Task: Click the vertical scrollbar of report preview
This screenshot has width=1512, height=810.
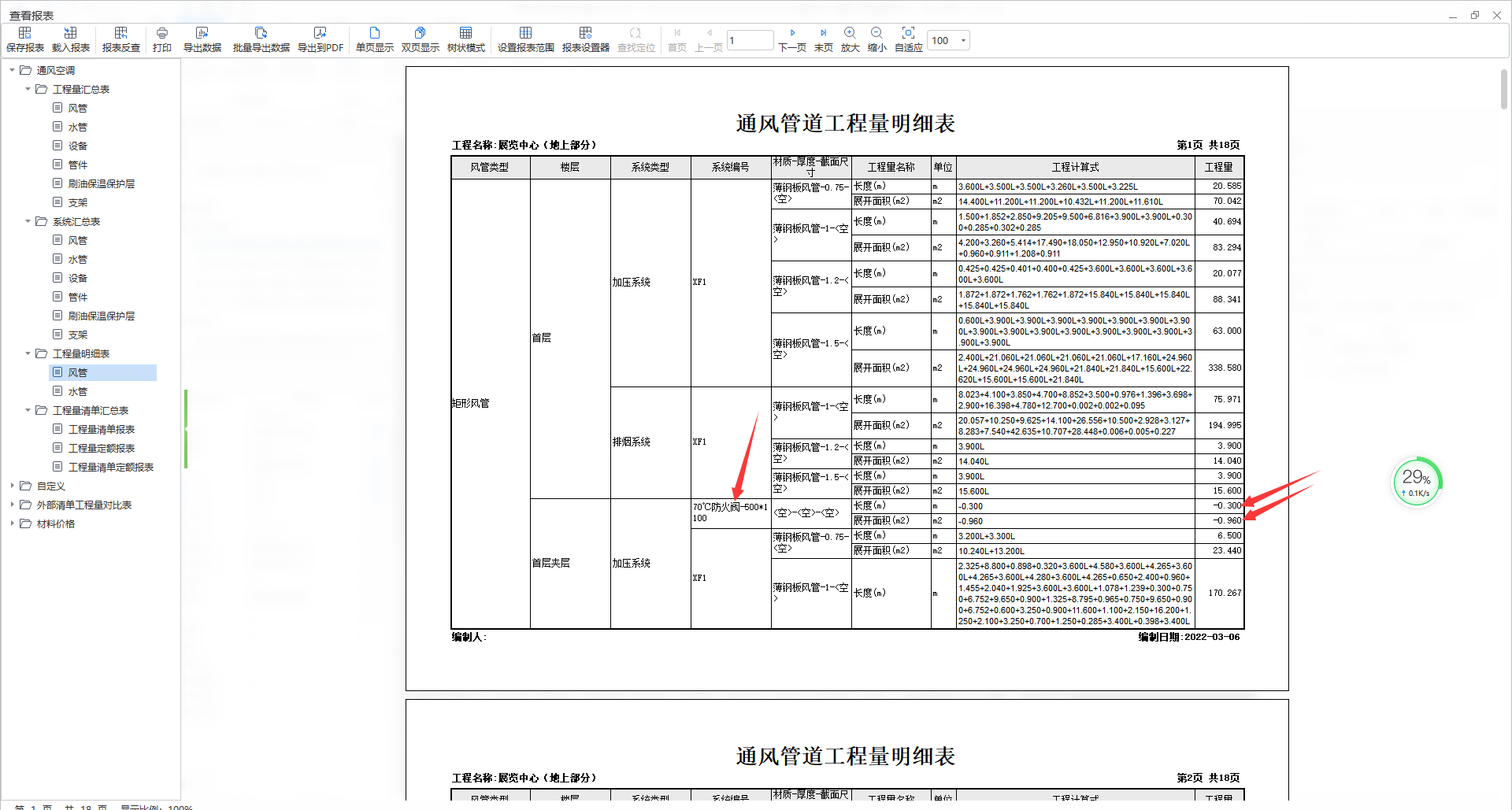Action: click(x=1503, y=90)
